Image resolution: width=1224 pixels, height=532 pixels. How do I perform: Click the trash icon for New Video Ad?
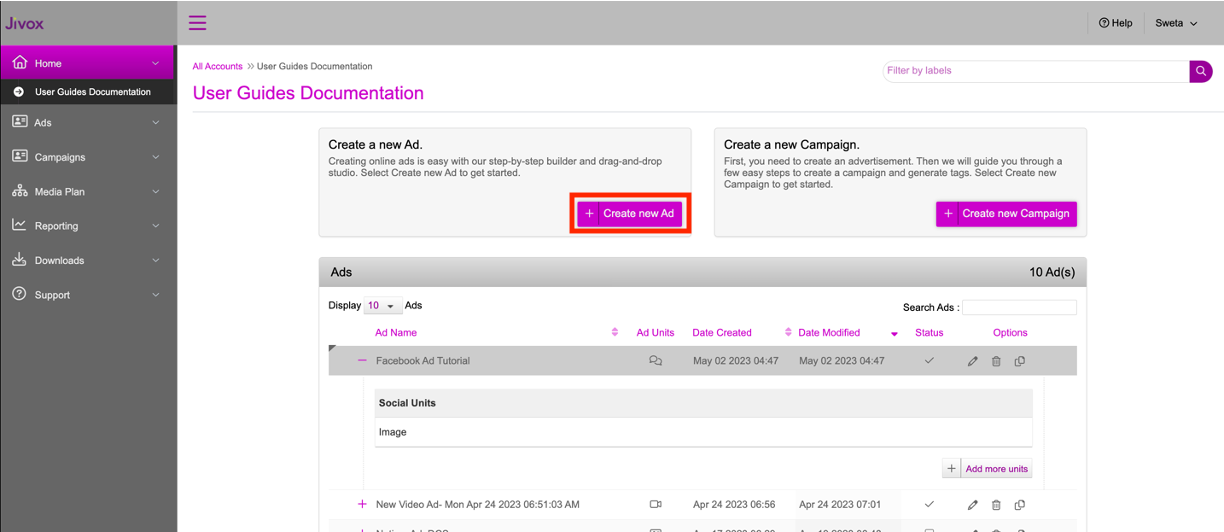996,505
